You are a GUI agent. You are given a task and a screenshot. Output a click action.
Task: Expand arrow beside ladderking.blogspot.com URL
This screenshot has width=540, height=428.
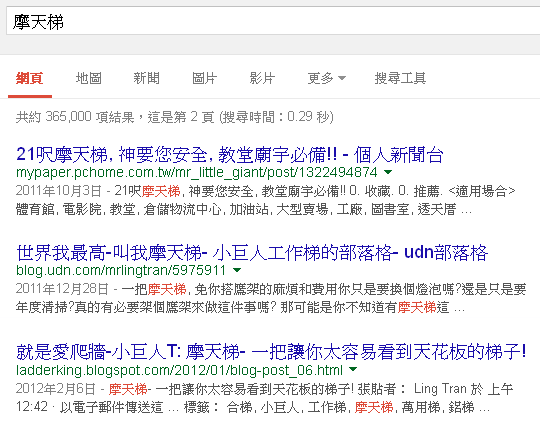pyautogui.click(x=353, y=369)
